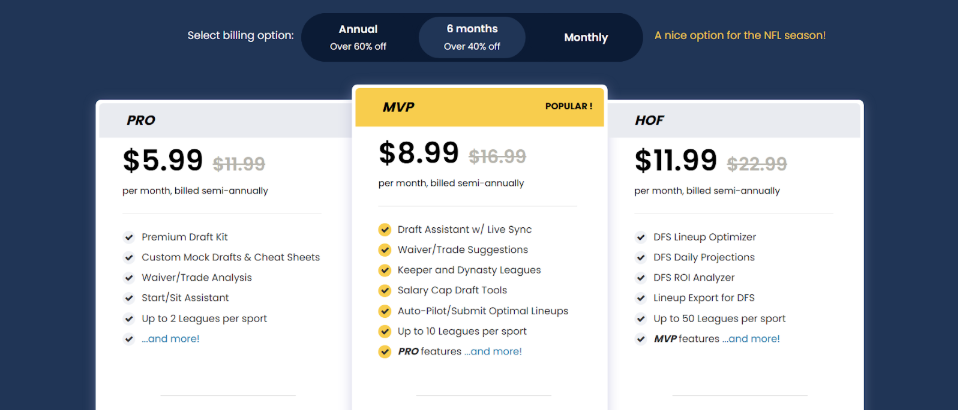
Task: Click yellow checkmark beside Draft Assistant w/ Live Sync
Action: (x=384, y=230)
